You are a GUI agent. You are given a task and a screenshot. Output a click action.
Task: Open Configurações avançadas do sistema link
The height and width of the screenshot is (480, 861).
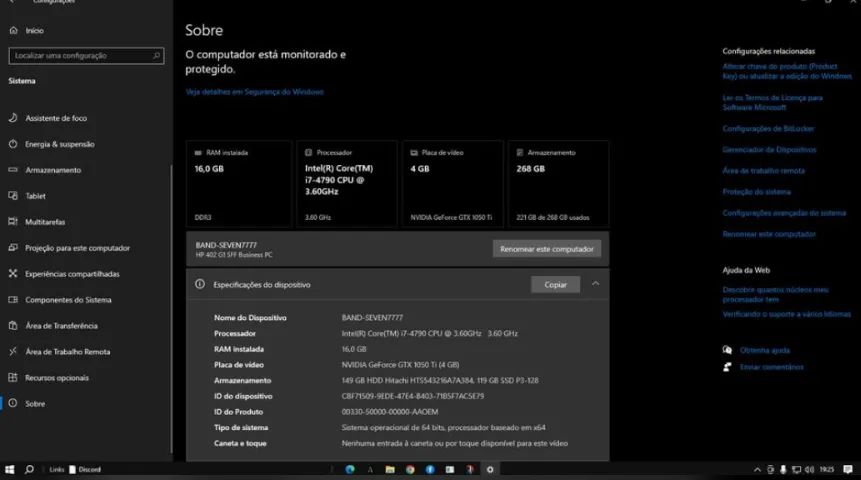point(784,213)
